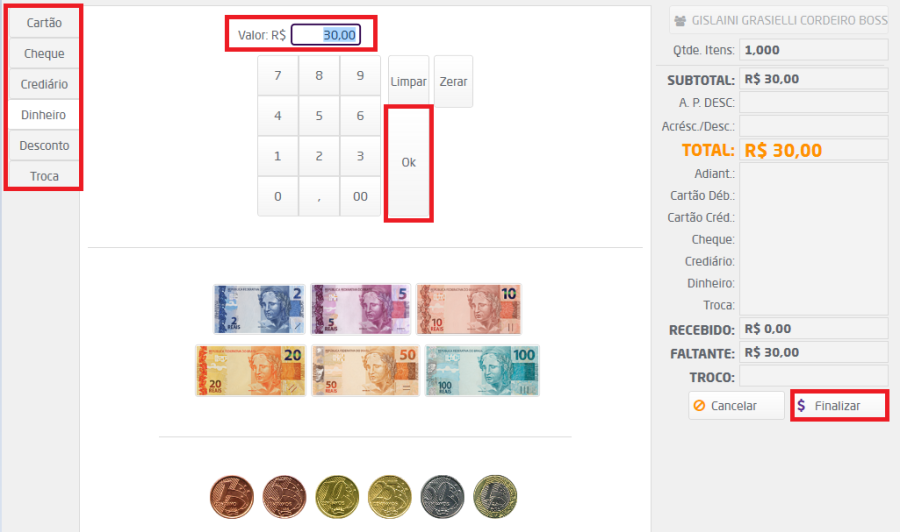Switch to the Crediário payment option
This screenshot has width=900, height=532.
pos(44,84)
